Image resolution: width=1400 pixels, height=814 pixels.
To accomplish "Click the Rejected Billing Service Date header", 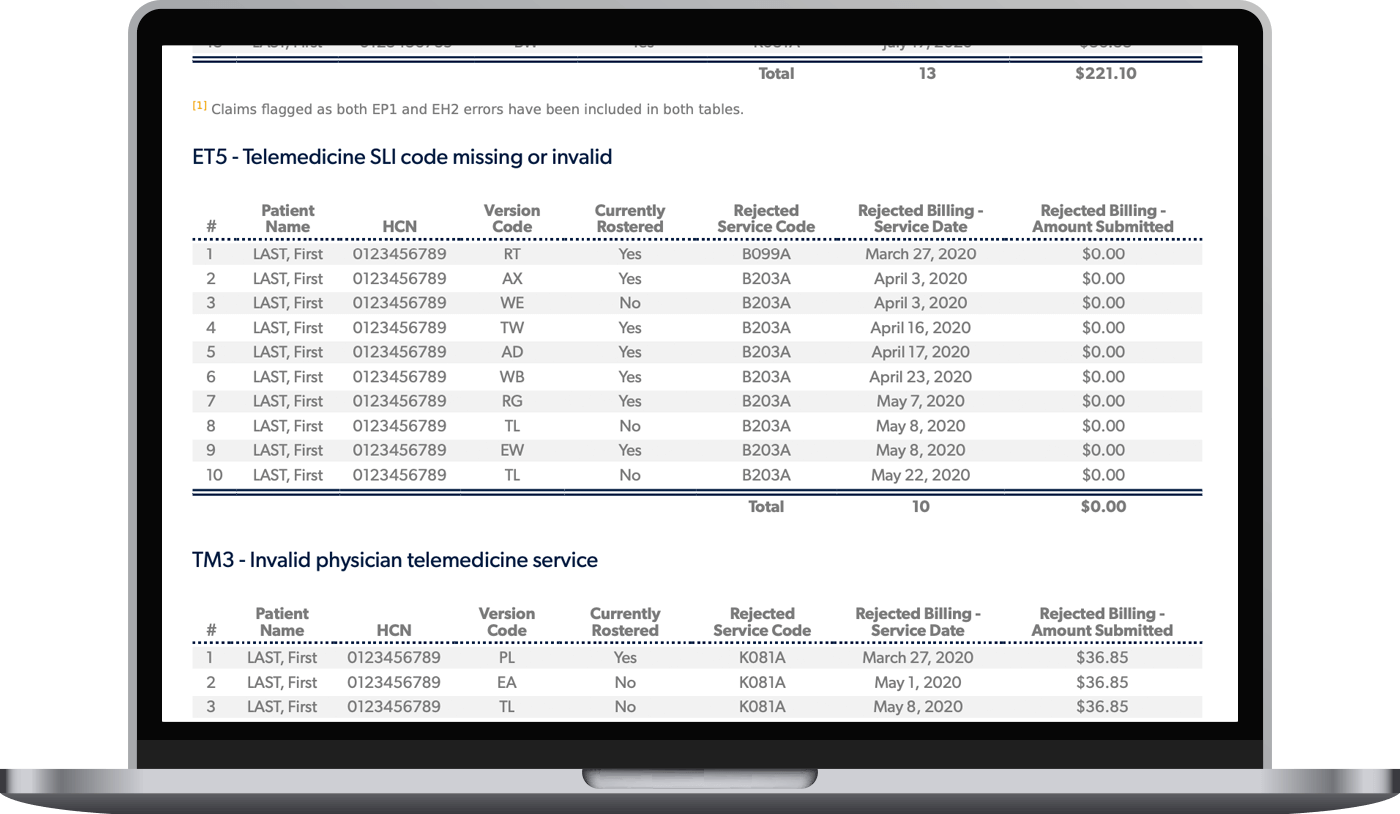I will pos(920,219).
